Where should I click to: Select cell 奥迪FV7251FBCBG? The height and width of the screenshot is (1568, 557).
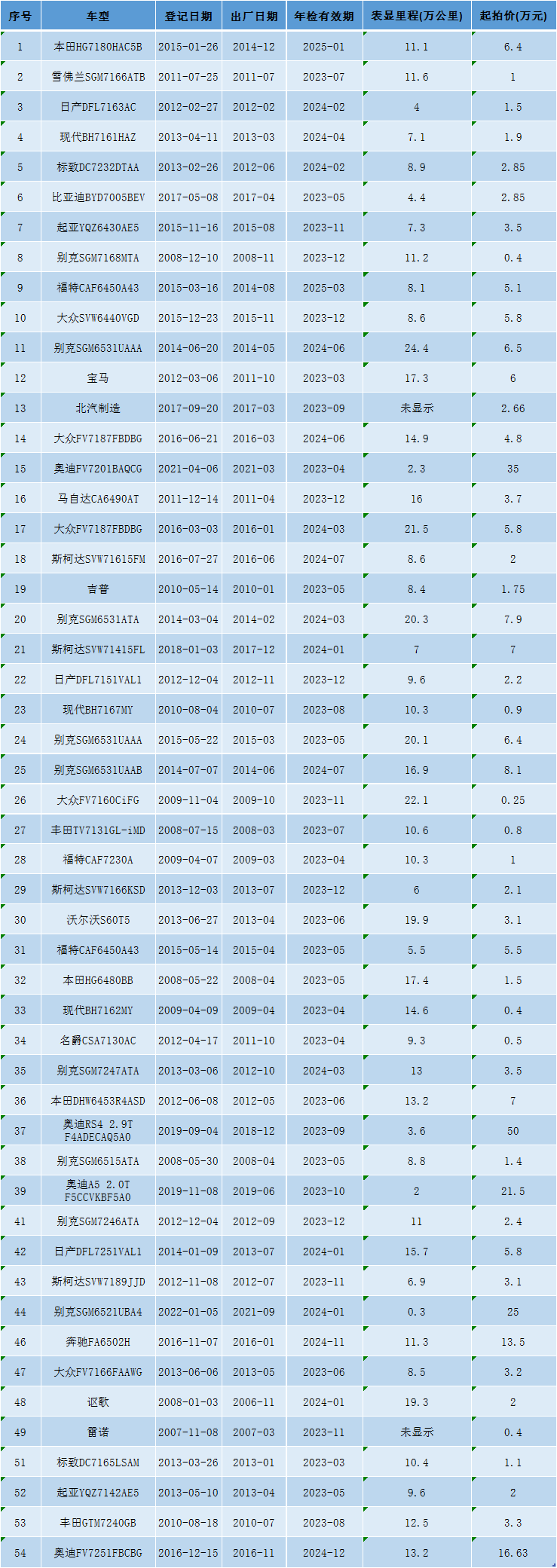tap(98, 1553)
